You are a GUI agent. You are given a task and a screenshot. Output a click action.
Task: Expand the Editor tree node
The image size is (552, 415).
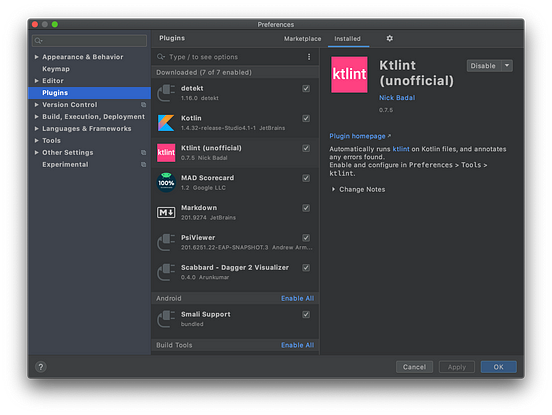(x=36, y=81)
